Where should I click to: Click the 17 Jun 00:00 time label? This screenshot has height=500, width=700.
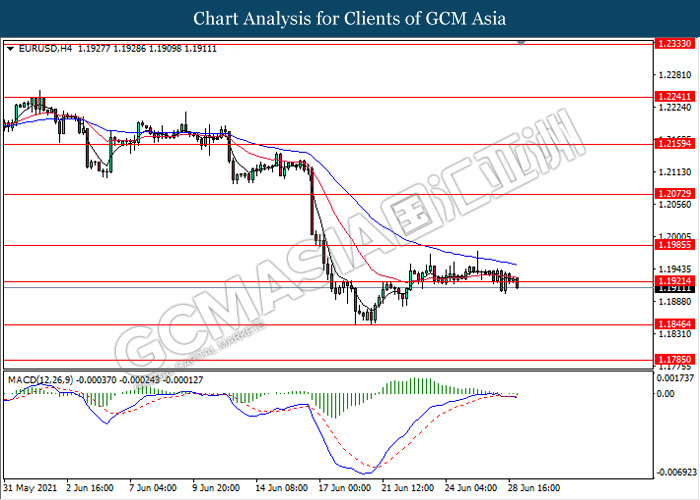pyautogui.click(x=345, y=488)
